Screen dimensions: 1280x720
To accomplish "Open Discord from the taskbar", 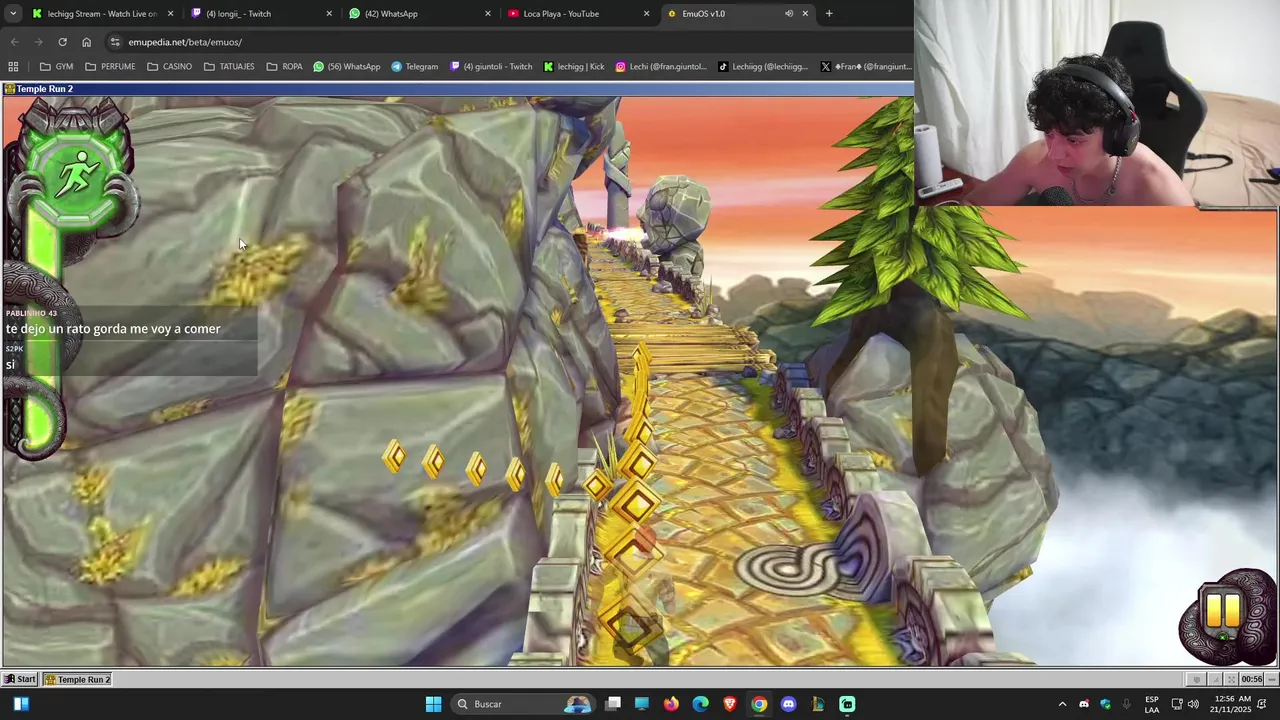I will (788, 704).
